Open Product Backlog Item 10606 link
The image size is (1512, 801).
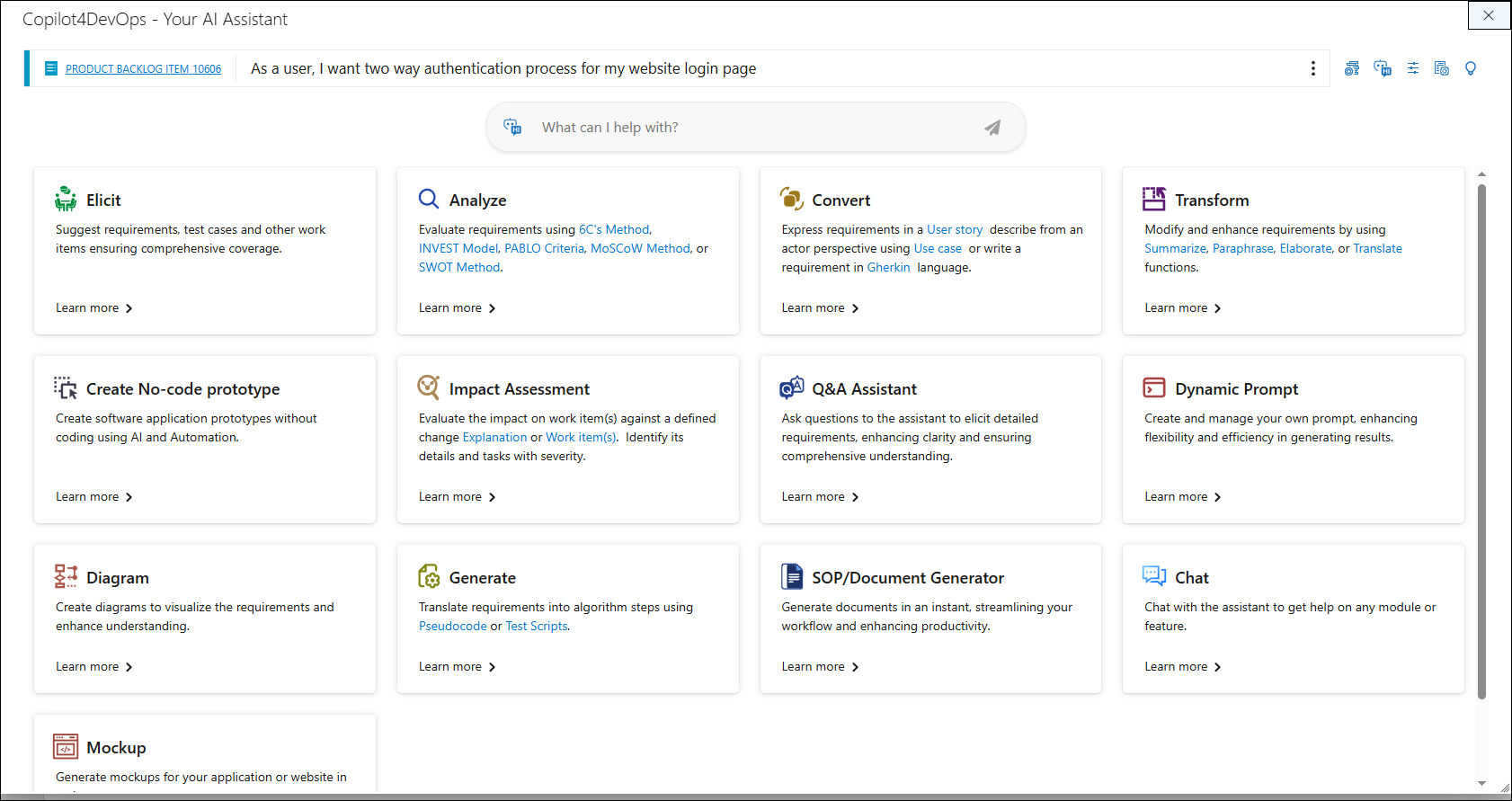(143, 69)
